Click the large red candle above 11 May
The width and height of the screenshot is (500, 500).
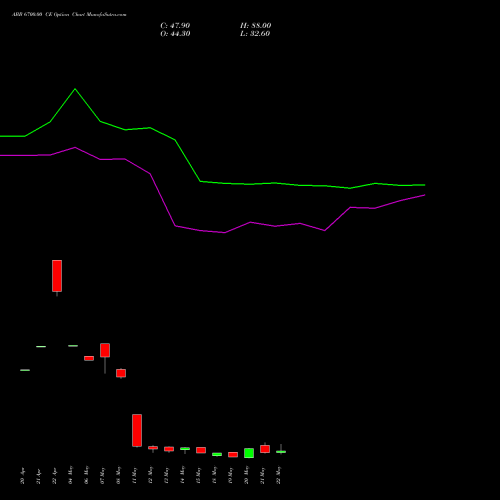coord(137,430)
